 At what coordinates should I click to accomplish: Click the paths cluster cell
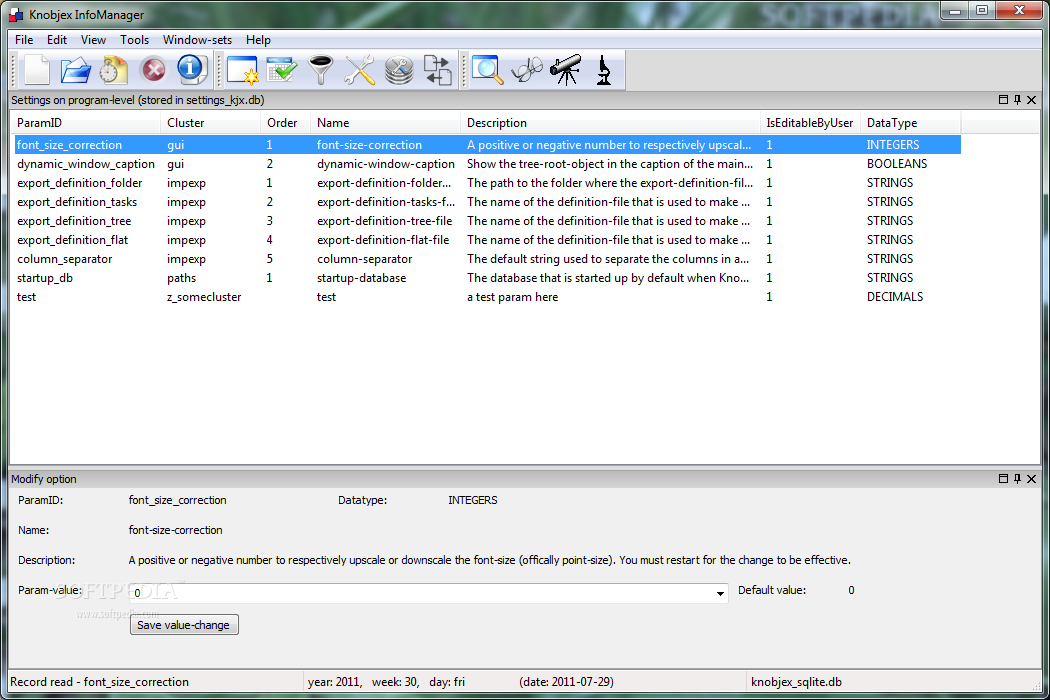pyautogui.click(x=181, y=278)
